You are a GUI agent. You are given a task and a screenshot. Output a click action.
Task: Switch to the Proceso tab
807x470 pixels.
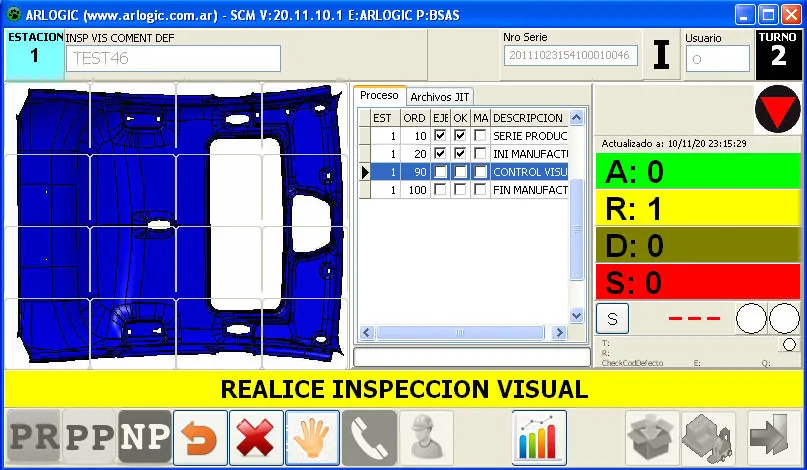pyautogui.click(x=379, y=95)
